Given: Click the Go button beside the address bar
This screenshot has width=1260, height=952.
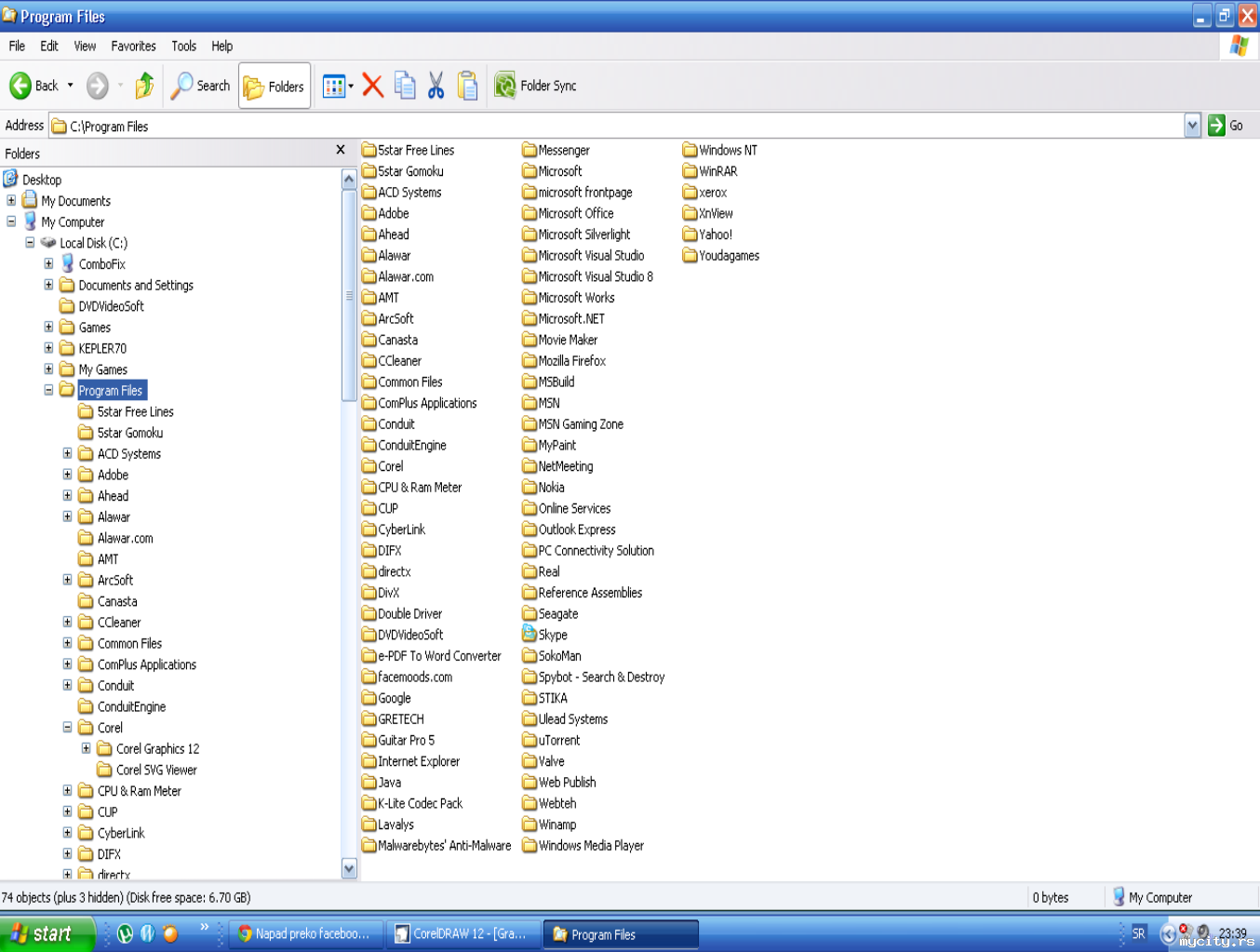Looking at the screenshot, I should click(1226, 126).
